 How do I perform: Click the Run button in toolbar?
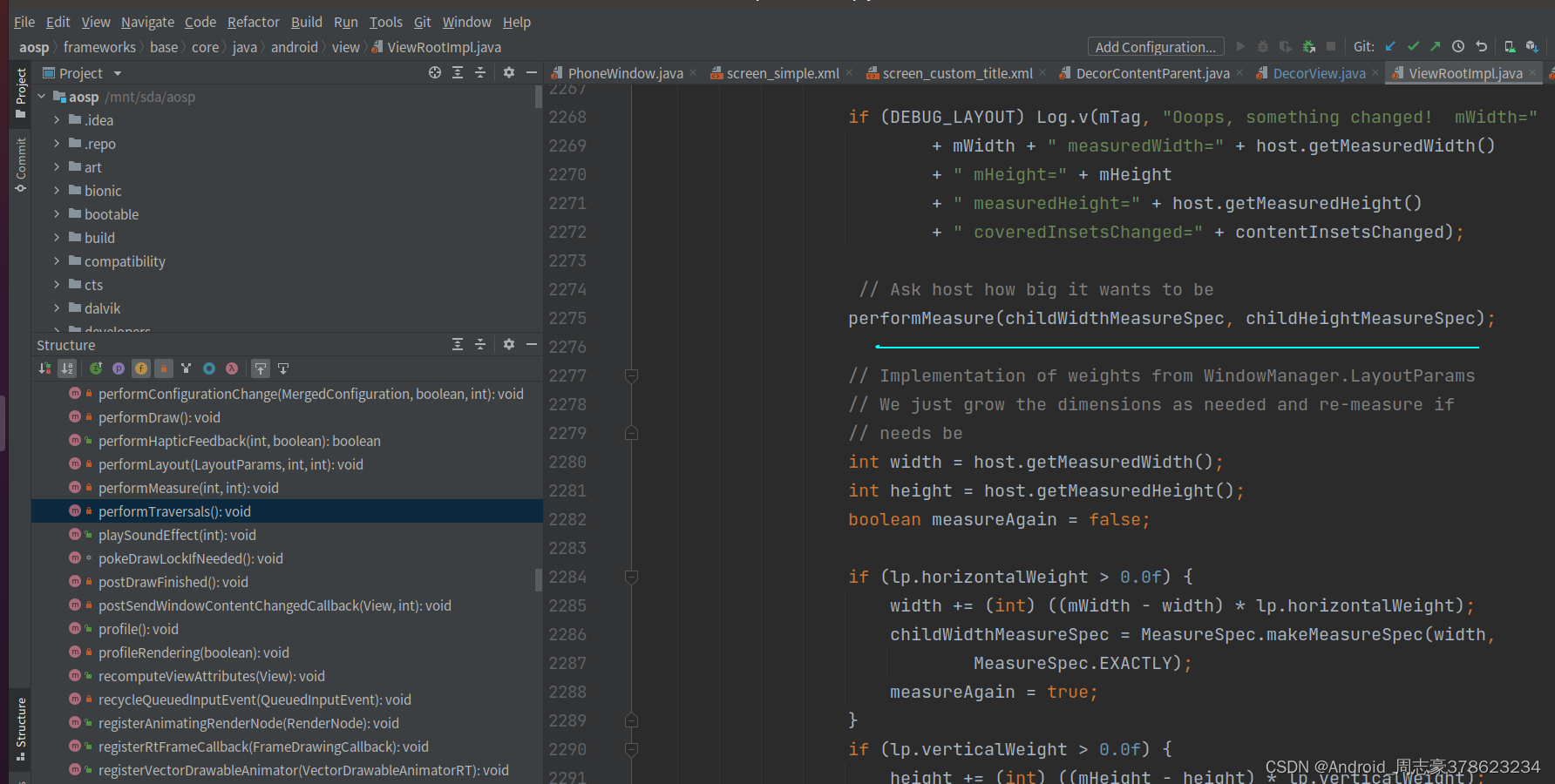[1240, 47]
